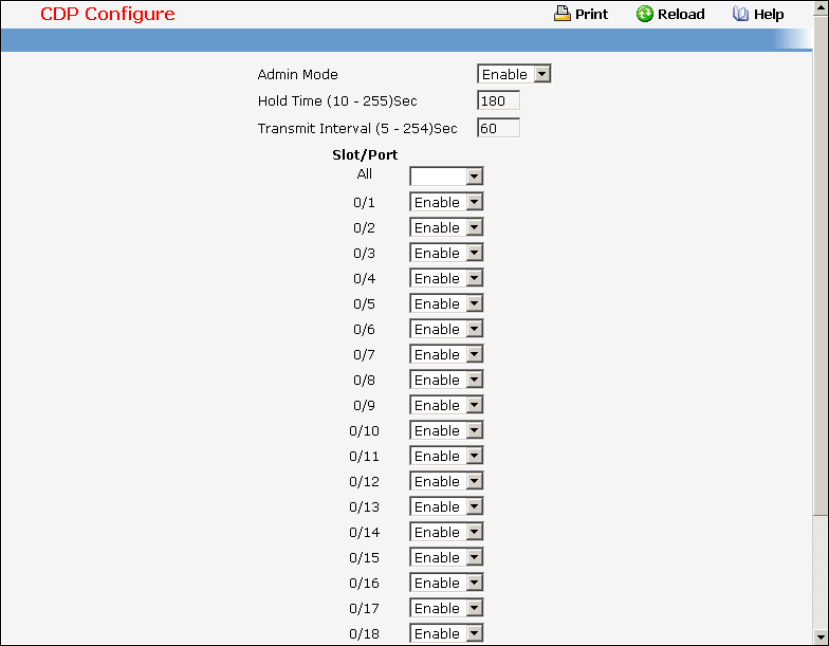This screenshot has height=646, width=829.
Task: Click the Transmit Interval (5 - 254)Sec label
Action: tap(357, 128)
